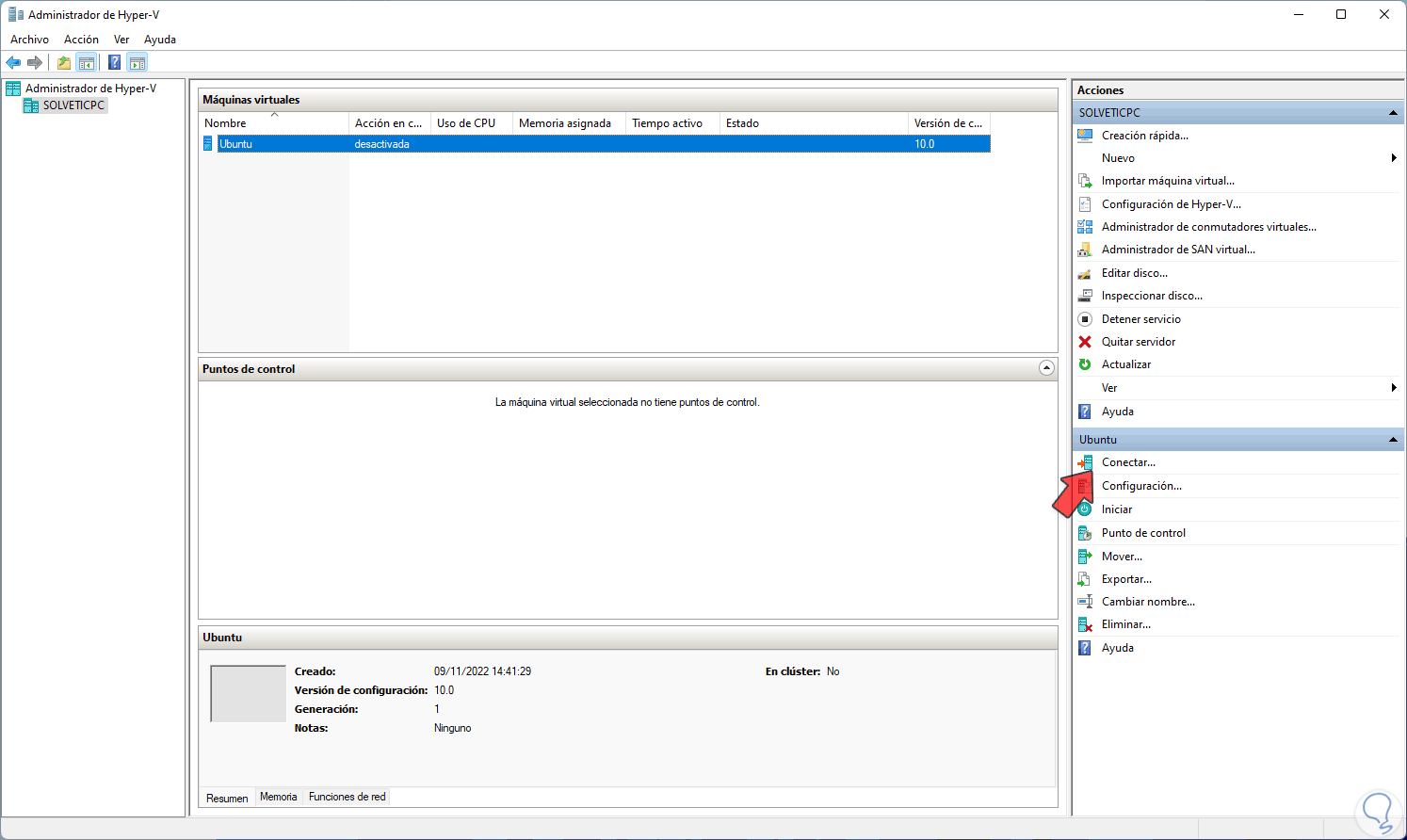Open Configuración... for the Ubuntu VM
This screenshot has width=1407, height=840.
point(1141,486)
